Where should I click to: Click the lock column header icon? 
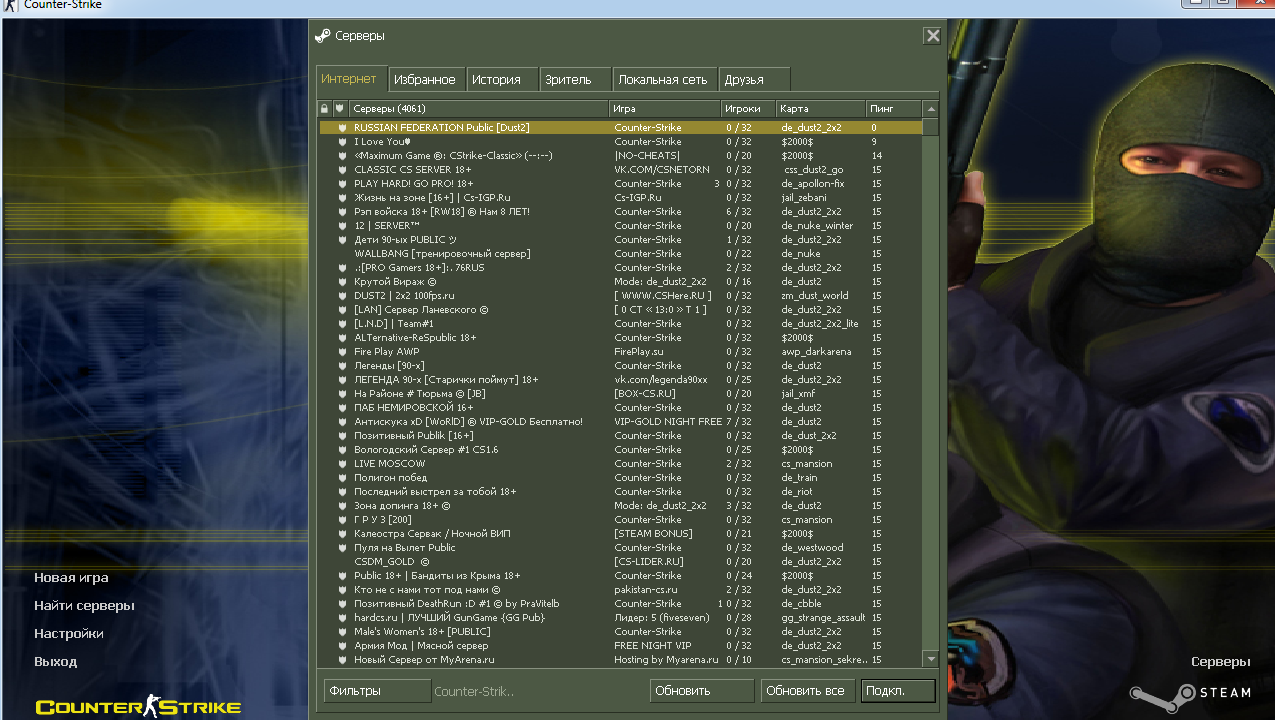[x=324, y=108]
